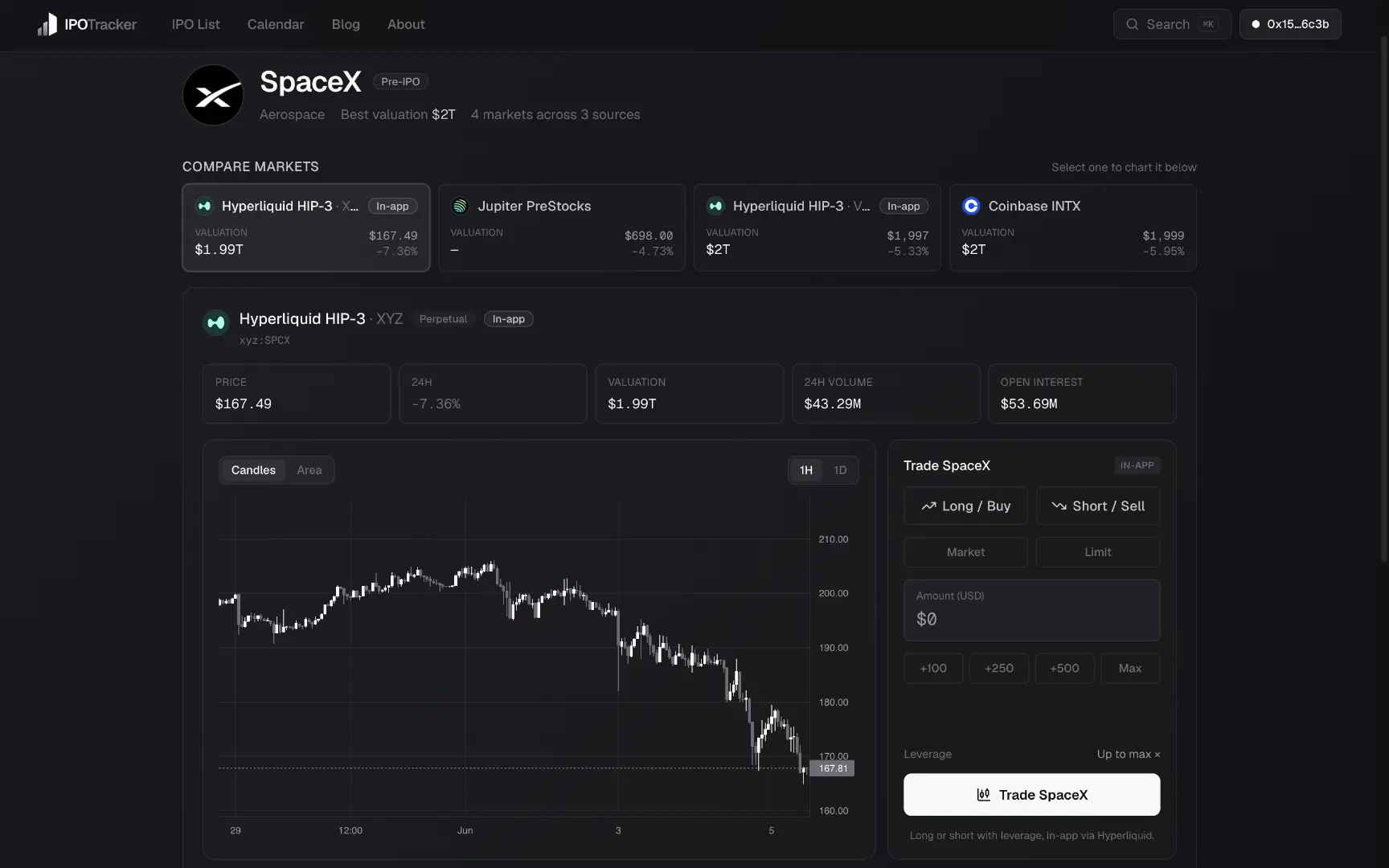Click the 'Jun' date label on chart axis

(465, 830)
